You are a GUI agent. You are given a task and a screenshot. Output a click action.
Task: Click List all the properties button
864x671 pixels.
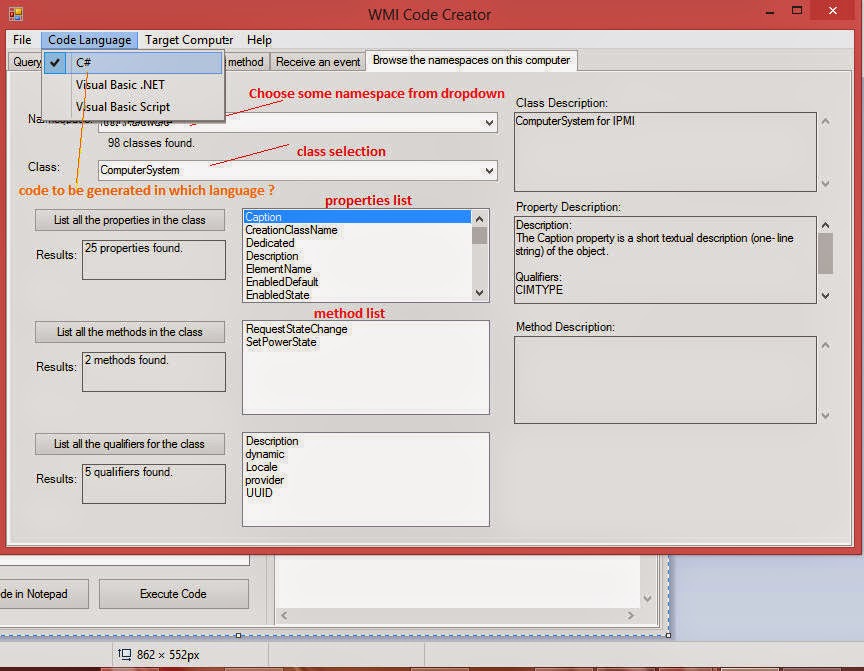(x=129, y=220)
